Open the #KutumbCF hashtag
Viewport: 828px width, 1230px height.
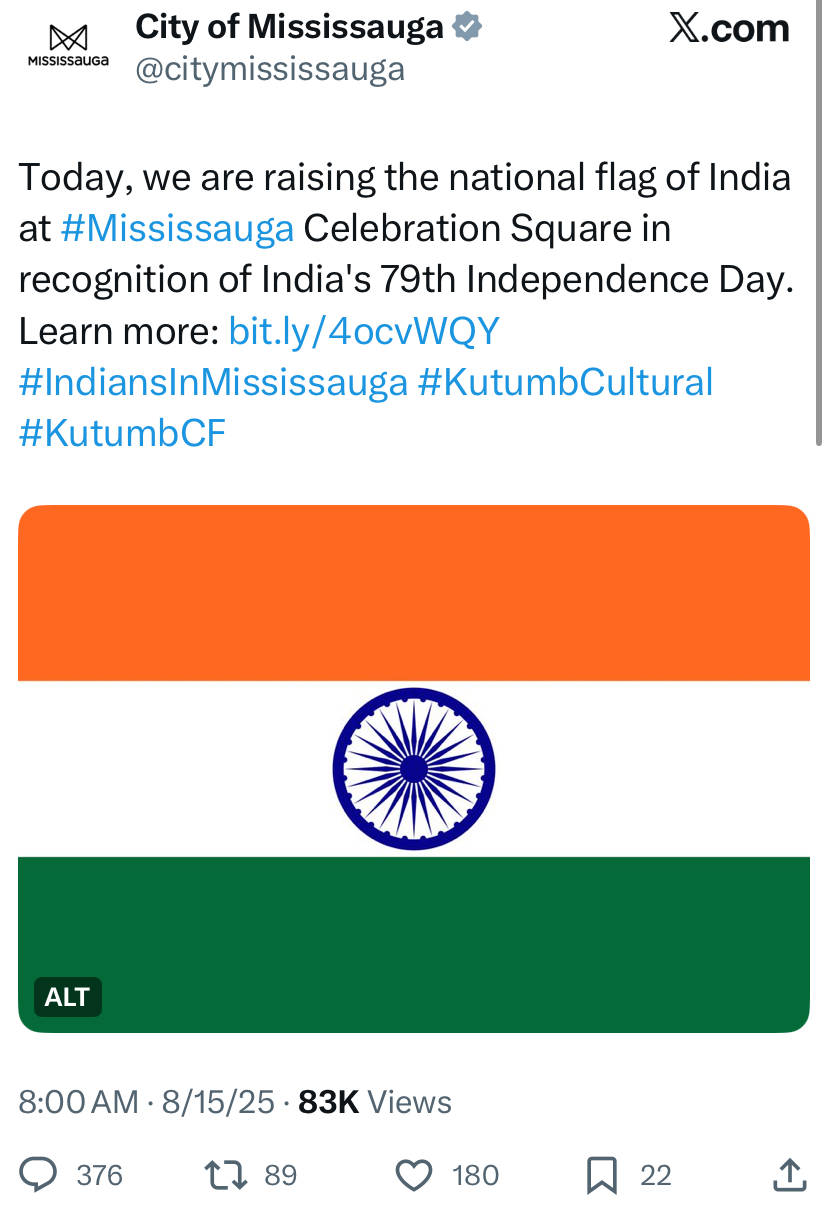pos(122,433)
